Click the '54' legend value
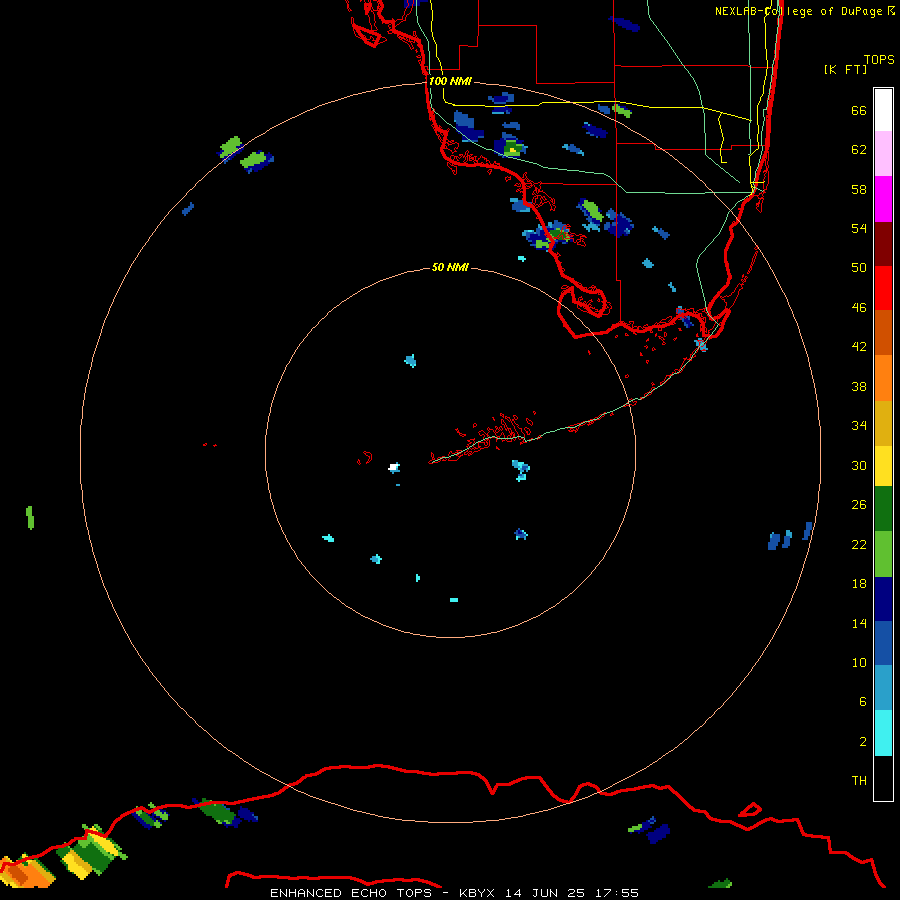The width and height of the screenshot is (900, 900). click(859, 228)
